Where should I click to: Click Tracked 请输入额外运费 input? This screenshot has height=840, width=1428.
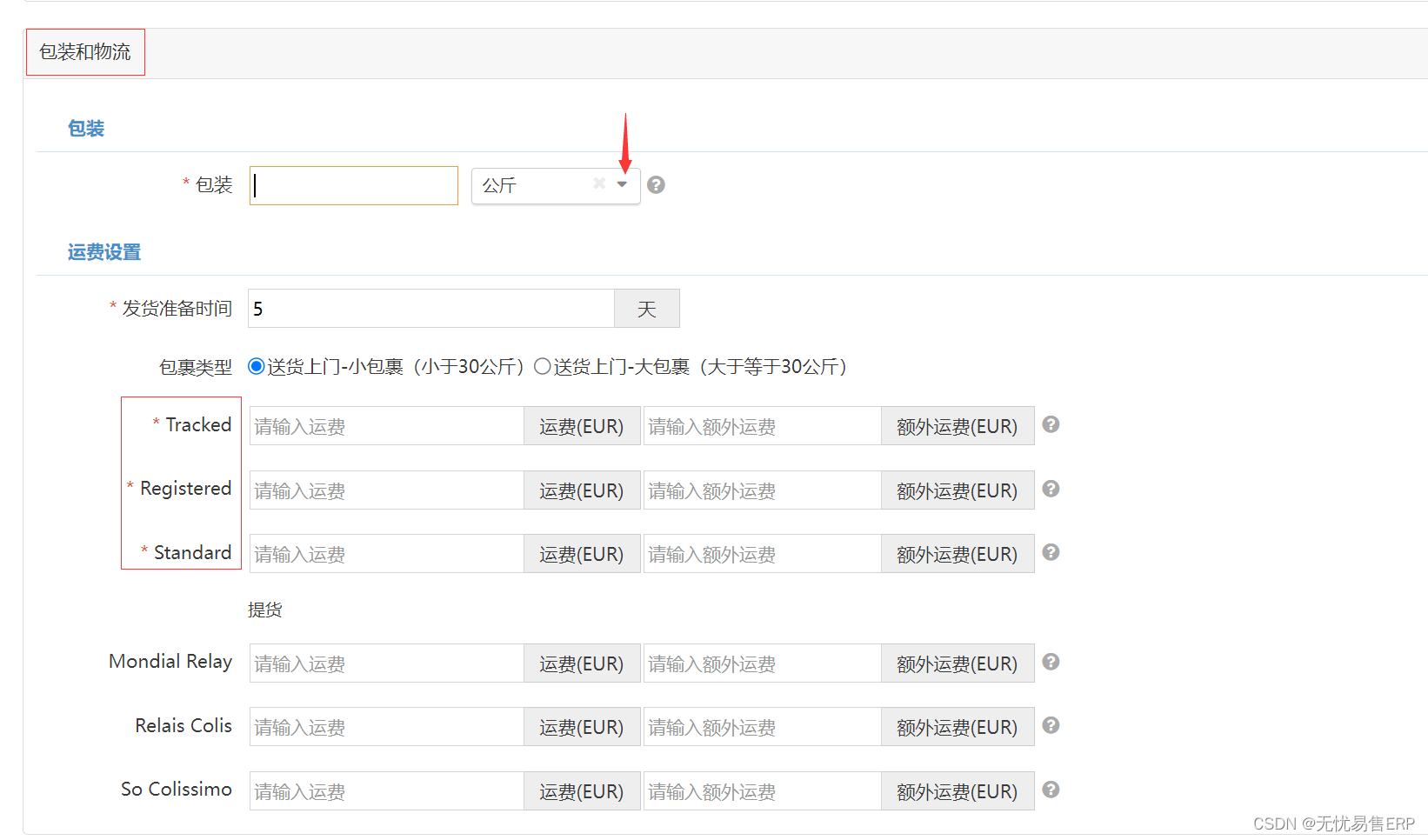pos(763,426)
